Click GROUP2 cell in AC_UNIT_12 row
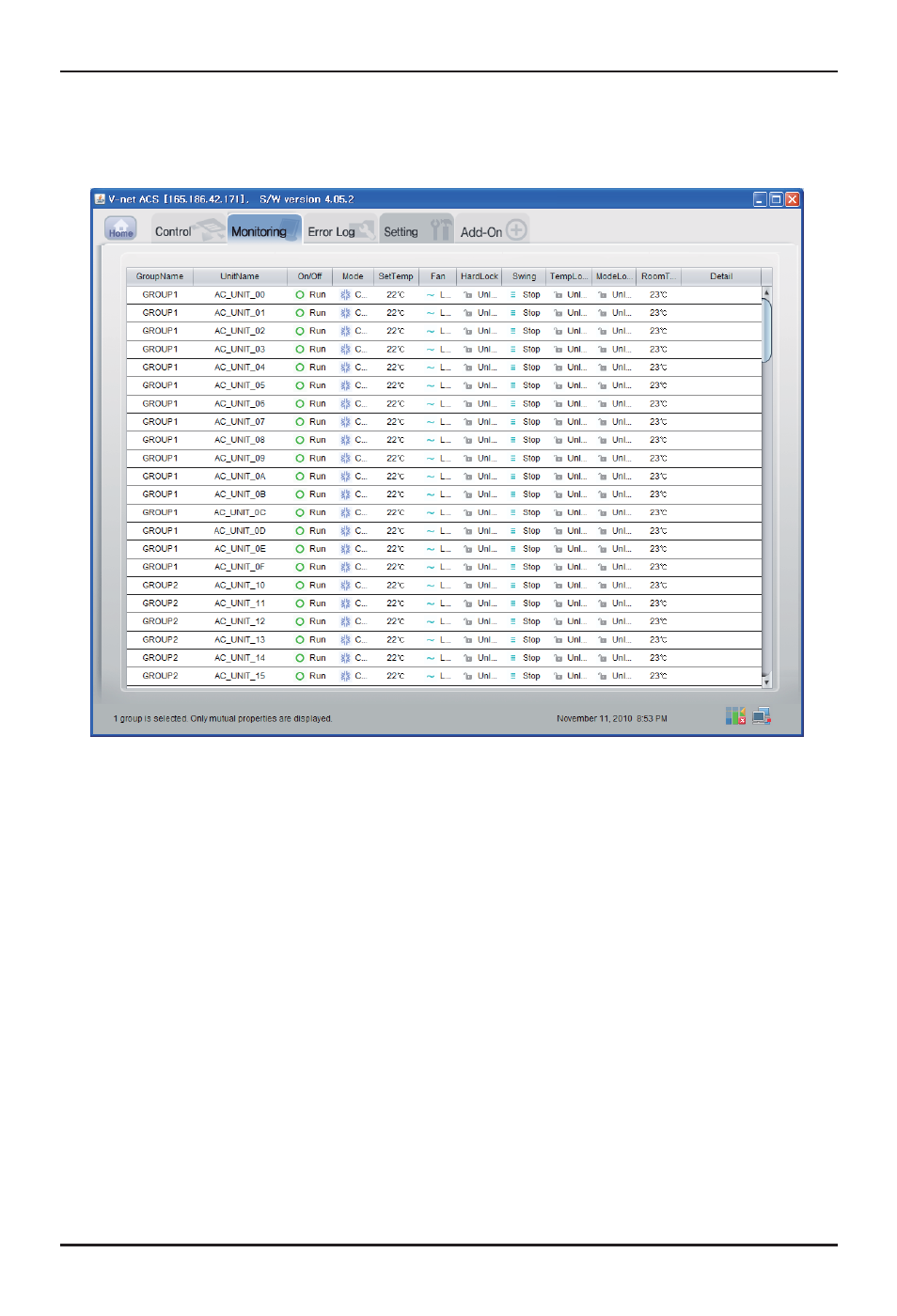This screenshot has width=897, height=1316. (160, 621)
